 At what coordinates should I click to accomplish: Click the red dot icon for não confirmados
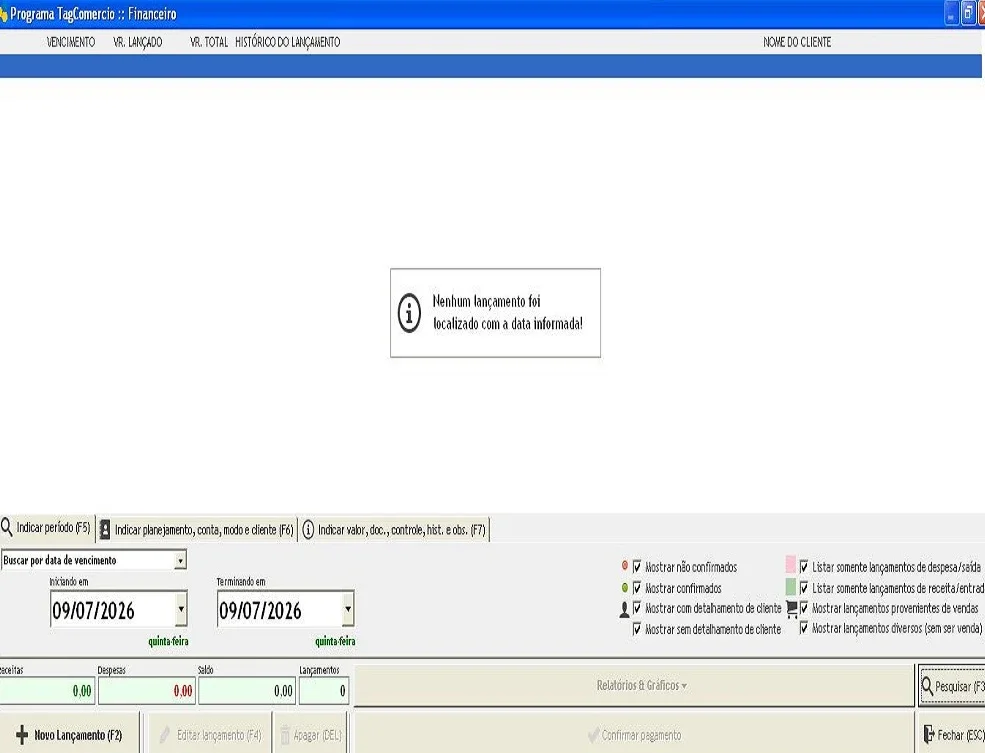[x=624, y=565]
